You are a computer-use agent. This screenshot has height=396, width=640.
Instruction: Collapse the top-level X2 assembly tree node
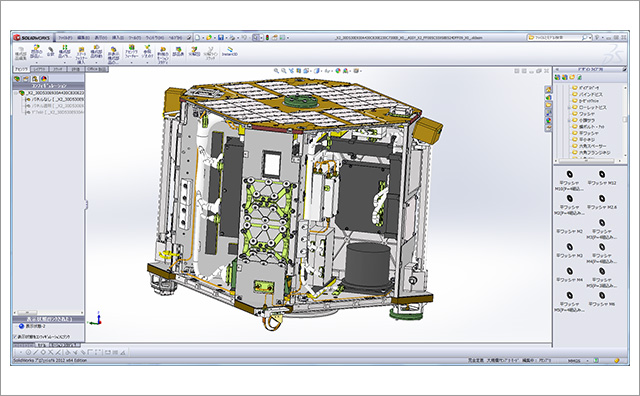tap(16, 93)
